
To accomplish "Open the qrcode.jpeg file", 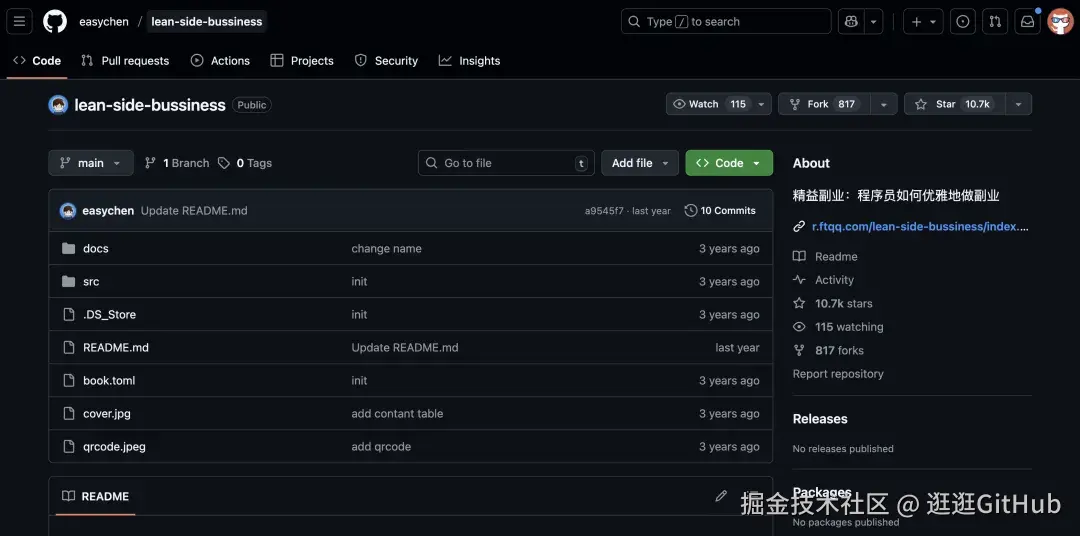I will coord(114,447).
